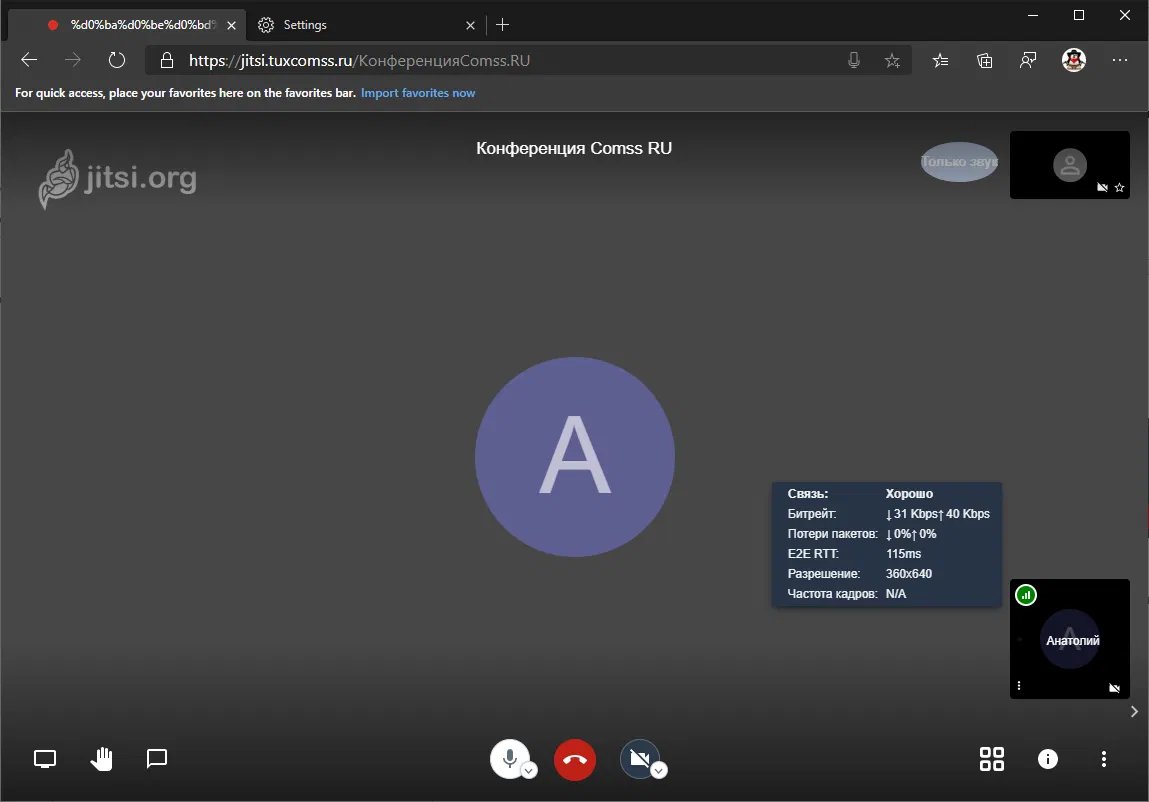Click the packet loss '0% 0%' value

pyautogui.click(x=911, y=534)
